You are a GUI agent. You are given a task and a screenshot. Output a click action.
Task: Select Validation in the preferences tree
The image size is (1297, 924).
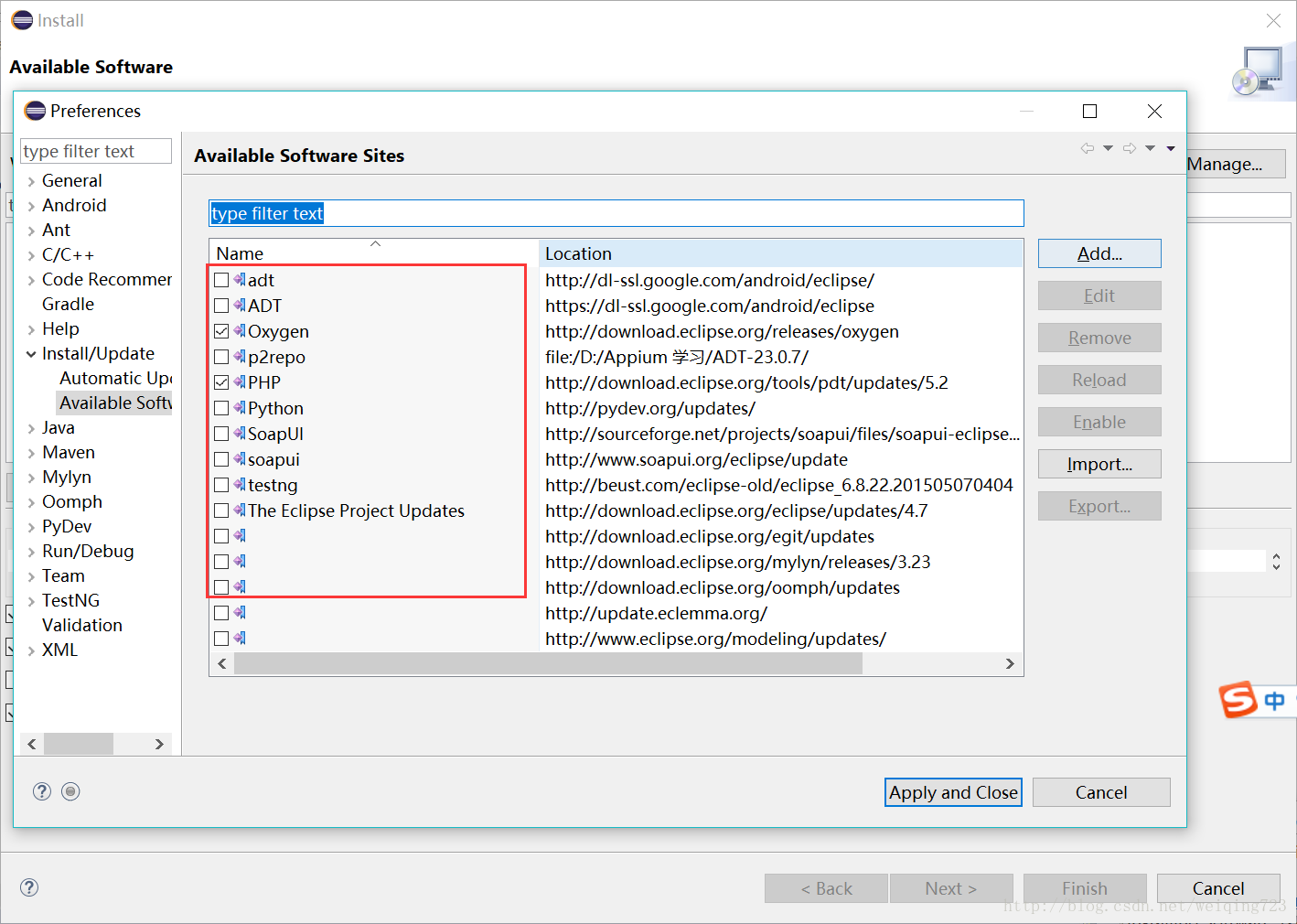(82, 625)
